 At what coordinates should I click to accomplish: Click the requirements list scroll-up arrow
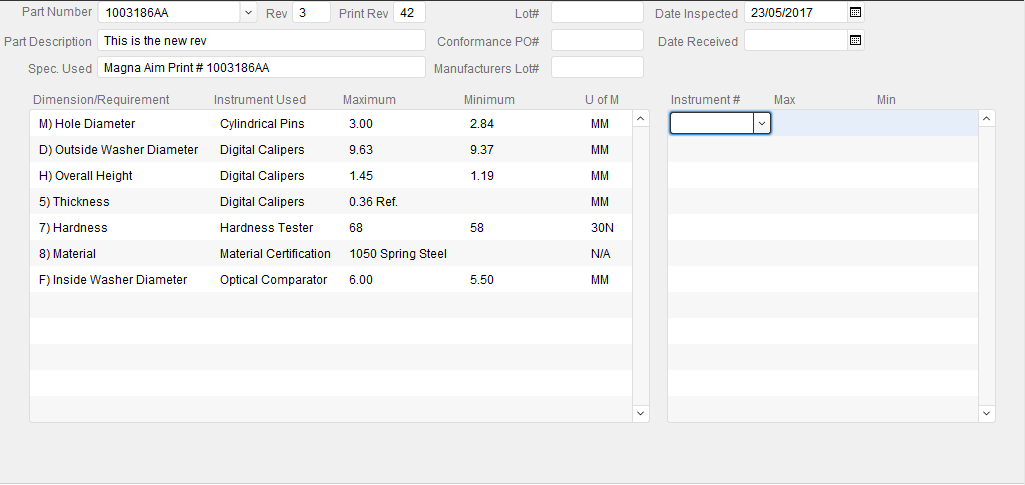click(641, 118)
